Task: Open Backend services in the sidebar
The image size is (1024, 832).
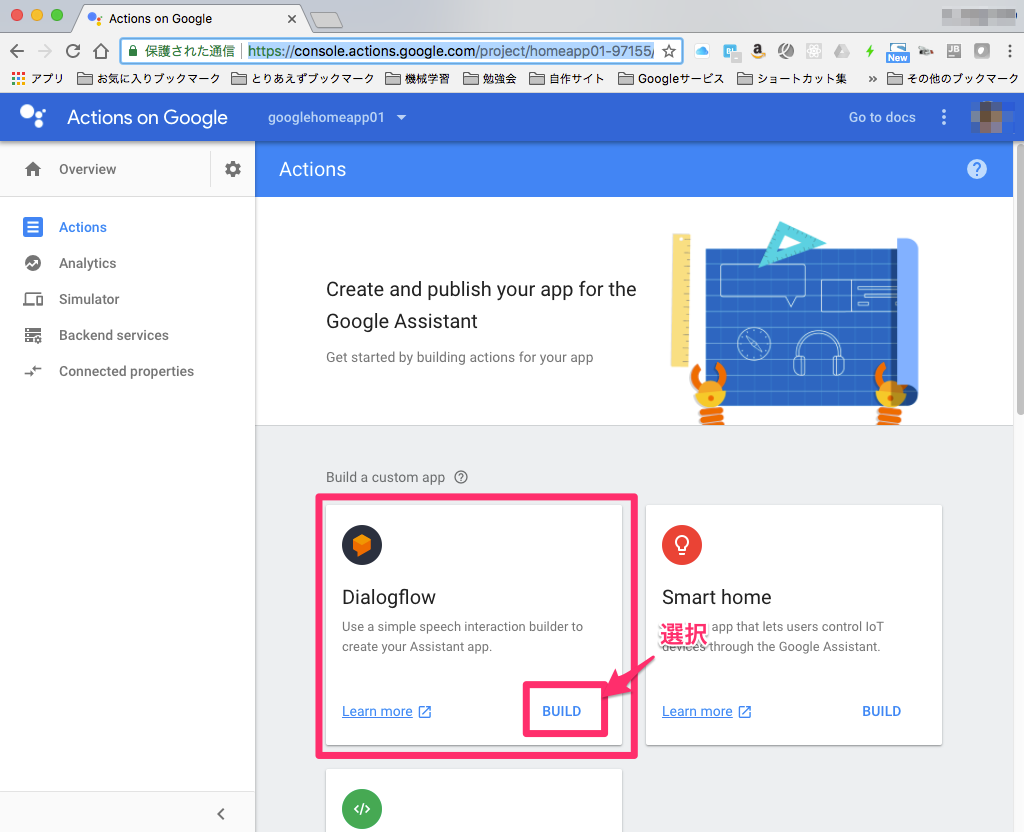Action: pos(114,335)
